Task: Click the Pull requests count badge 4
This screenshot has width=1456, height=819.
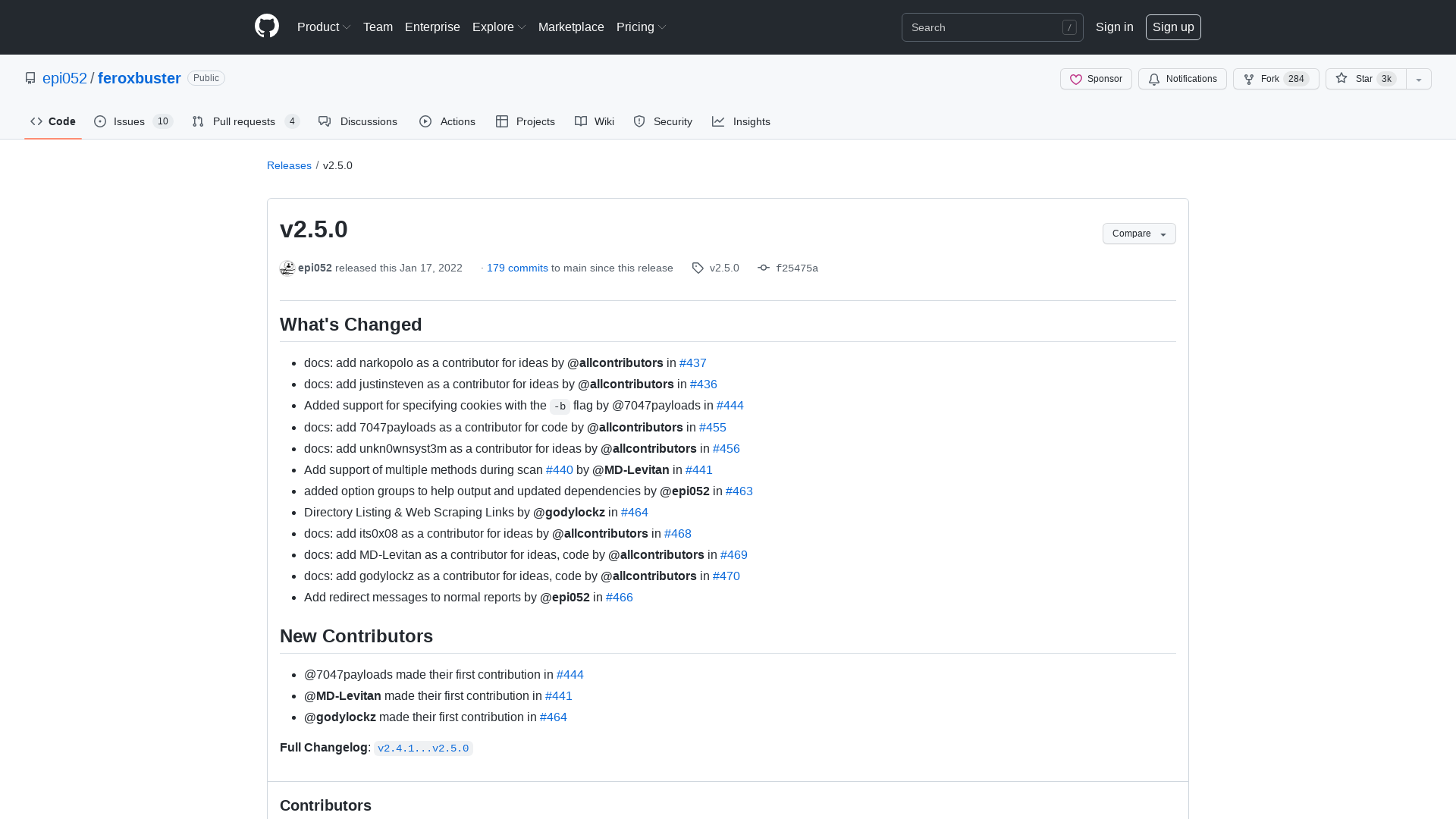Action: point(292,121)
